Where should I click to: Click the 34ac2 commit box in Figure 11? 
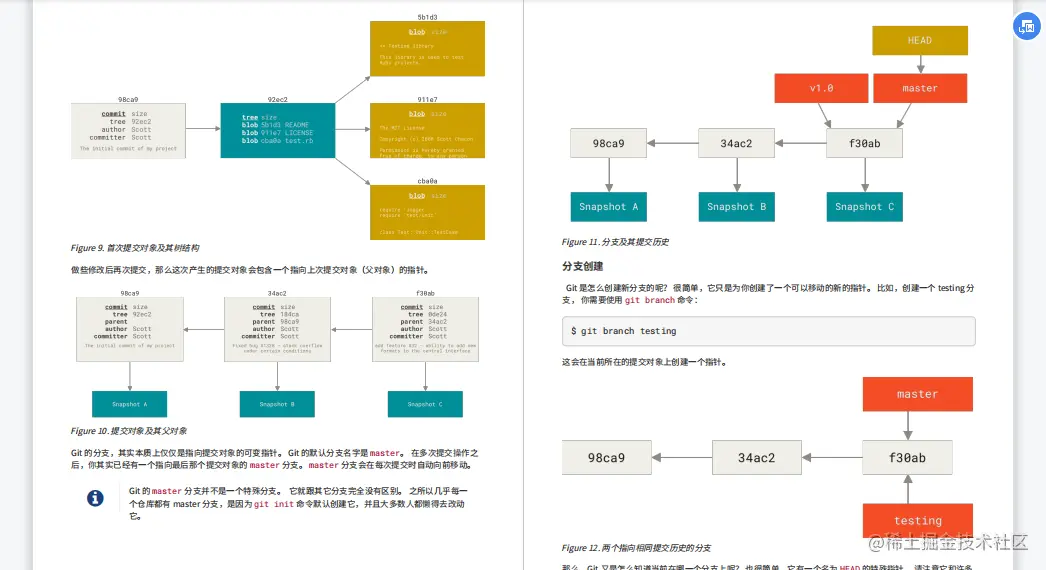[736, 144]
